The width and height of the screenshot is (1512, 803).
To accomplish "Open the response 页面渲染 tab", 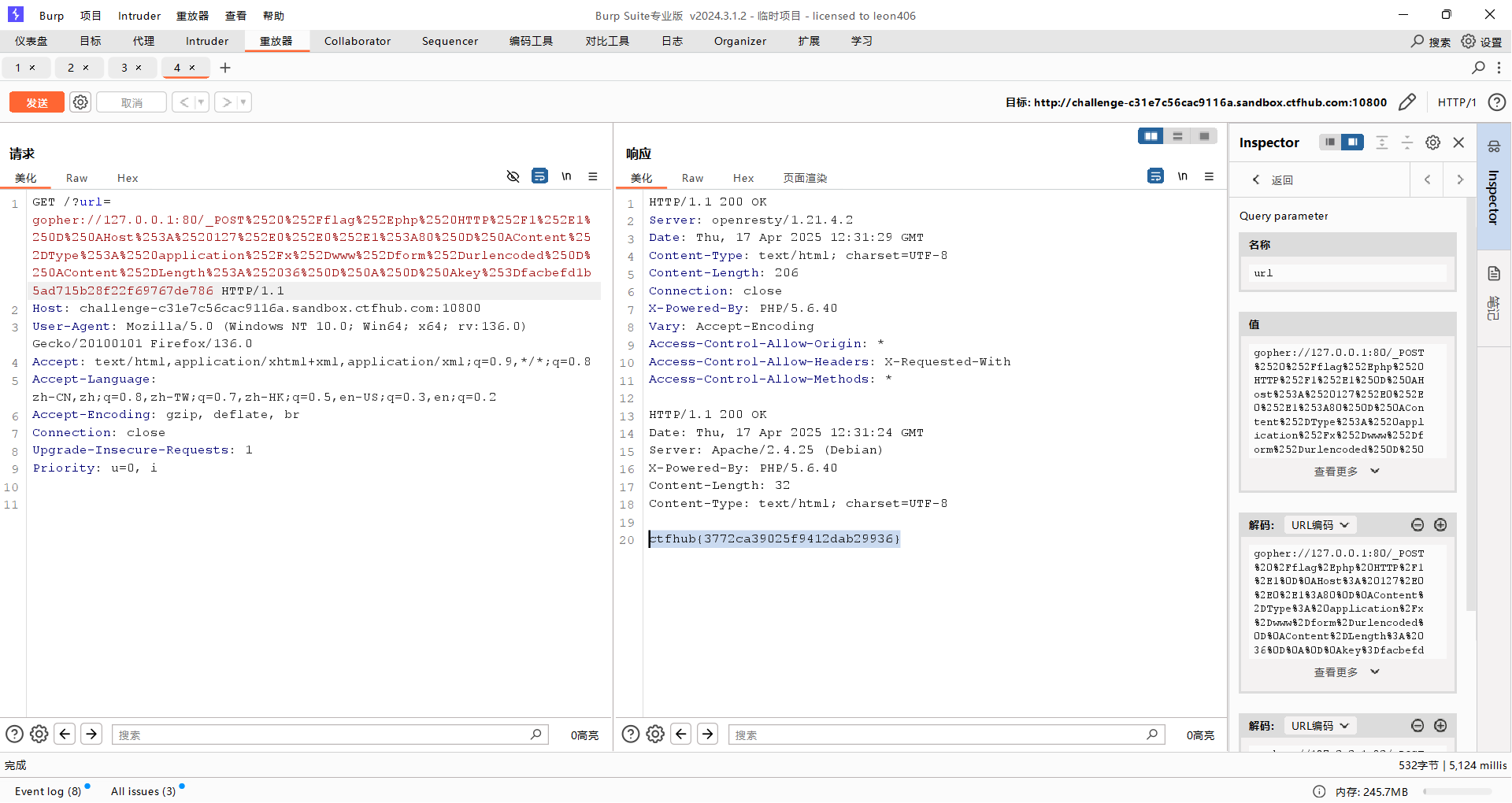I will [x=804, y=178].
